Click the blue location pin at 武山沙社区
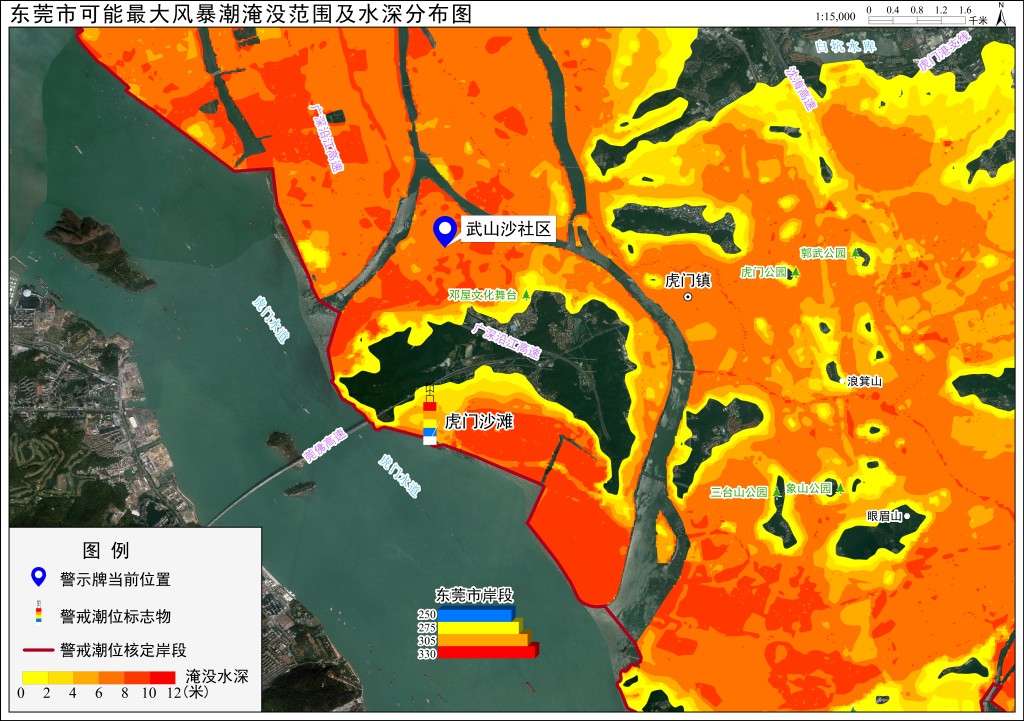The height and width of the screenshot is (721, 1024). (445, 231)
